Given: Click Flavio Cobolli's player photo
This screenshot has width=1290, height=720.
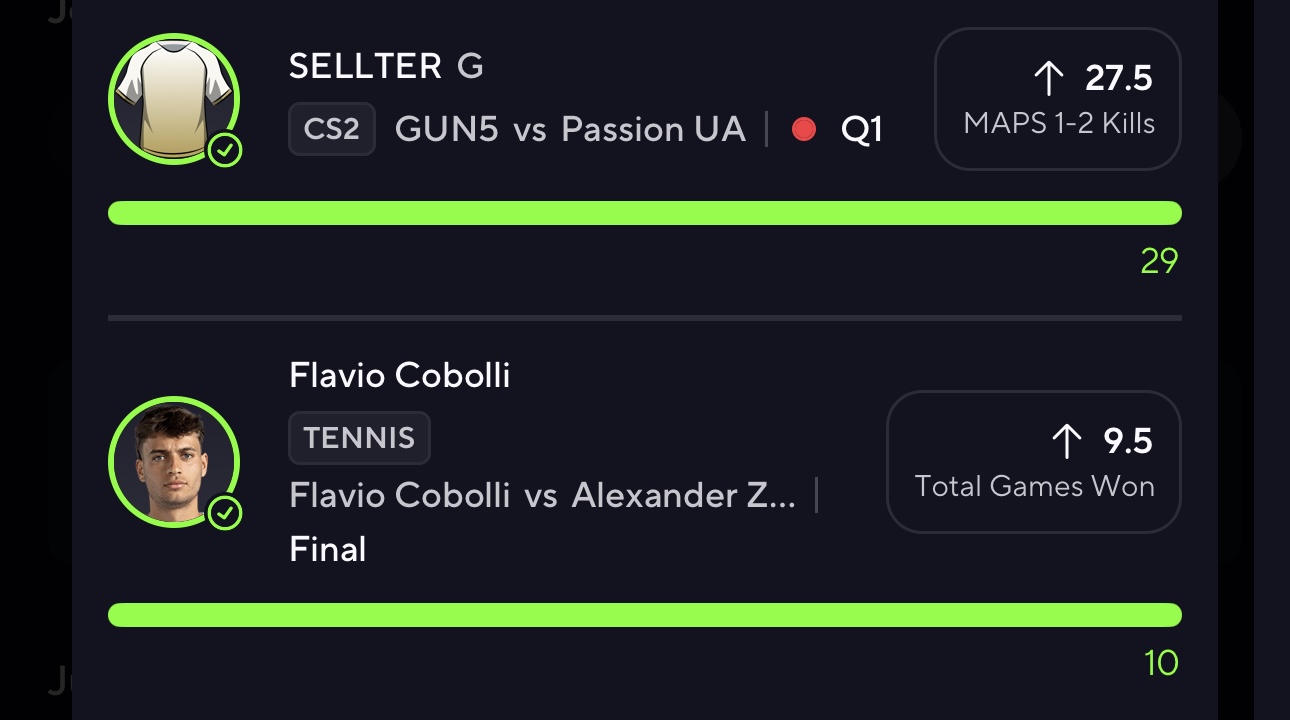Looking at the screenshot, I should pos(174,461).
